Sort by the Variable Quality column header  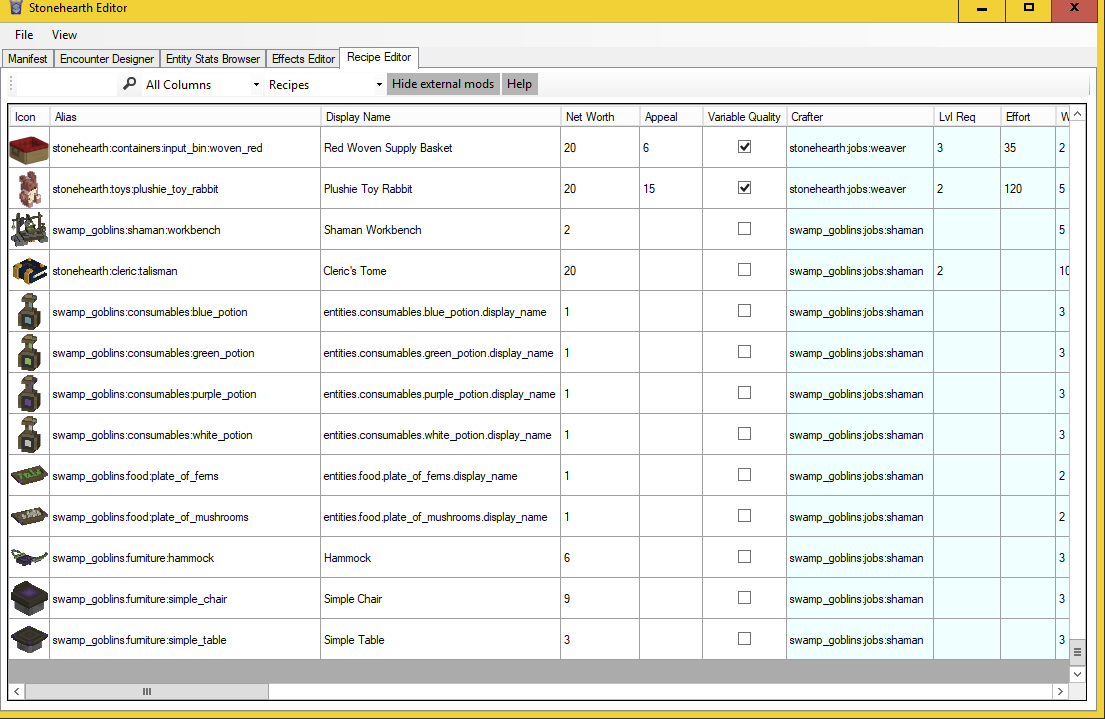[x=744, y=117]
